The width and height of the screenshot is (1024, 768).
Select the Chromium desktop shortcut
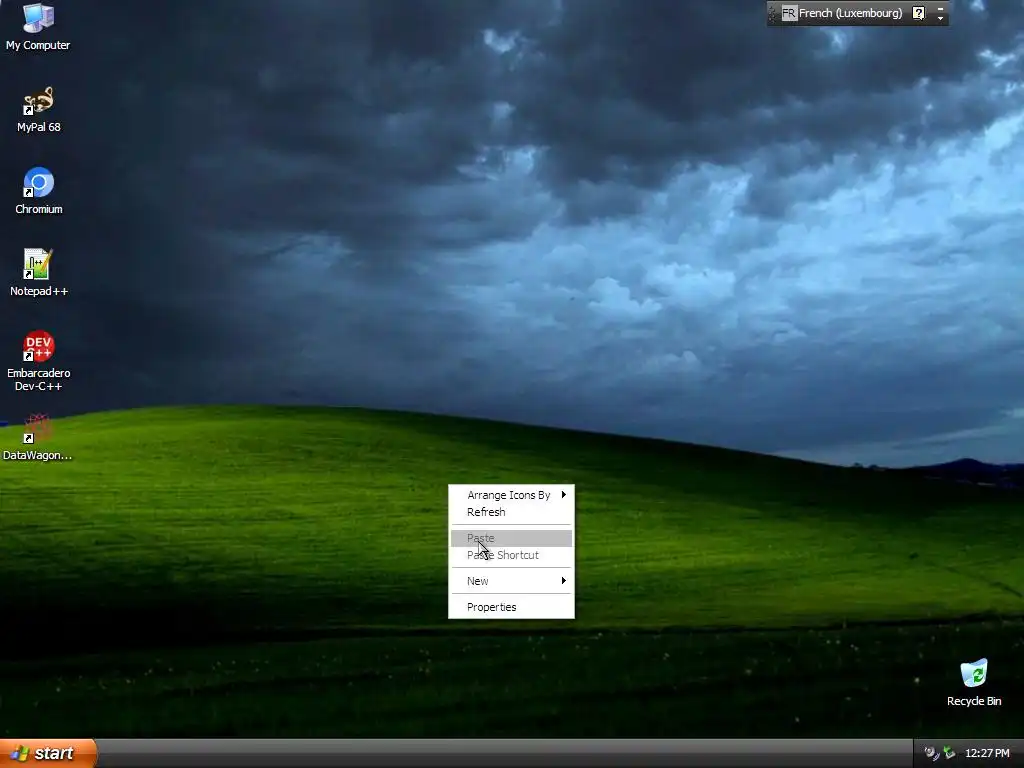coord(39,191)
